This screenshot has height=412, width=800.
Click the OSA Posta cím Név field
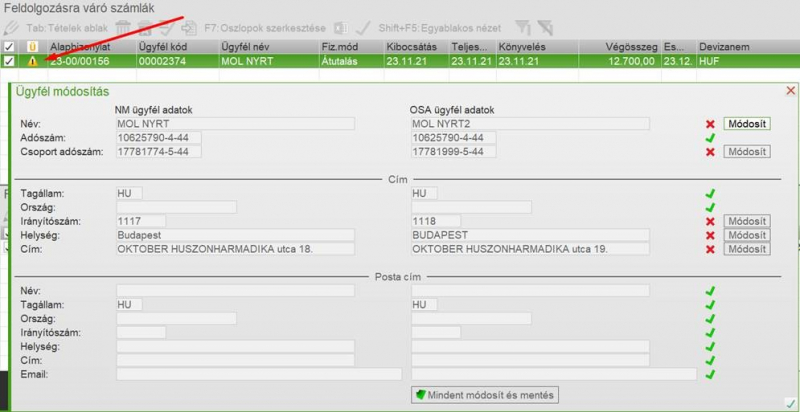tap(530, 291)
